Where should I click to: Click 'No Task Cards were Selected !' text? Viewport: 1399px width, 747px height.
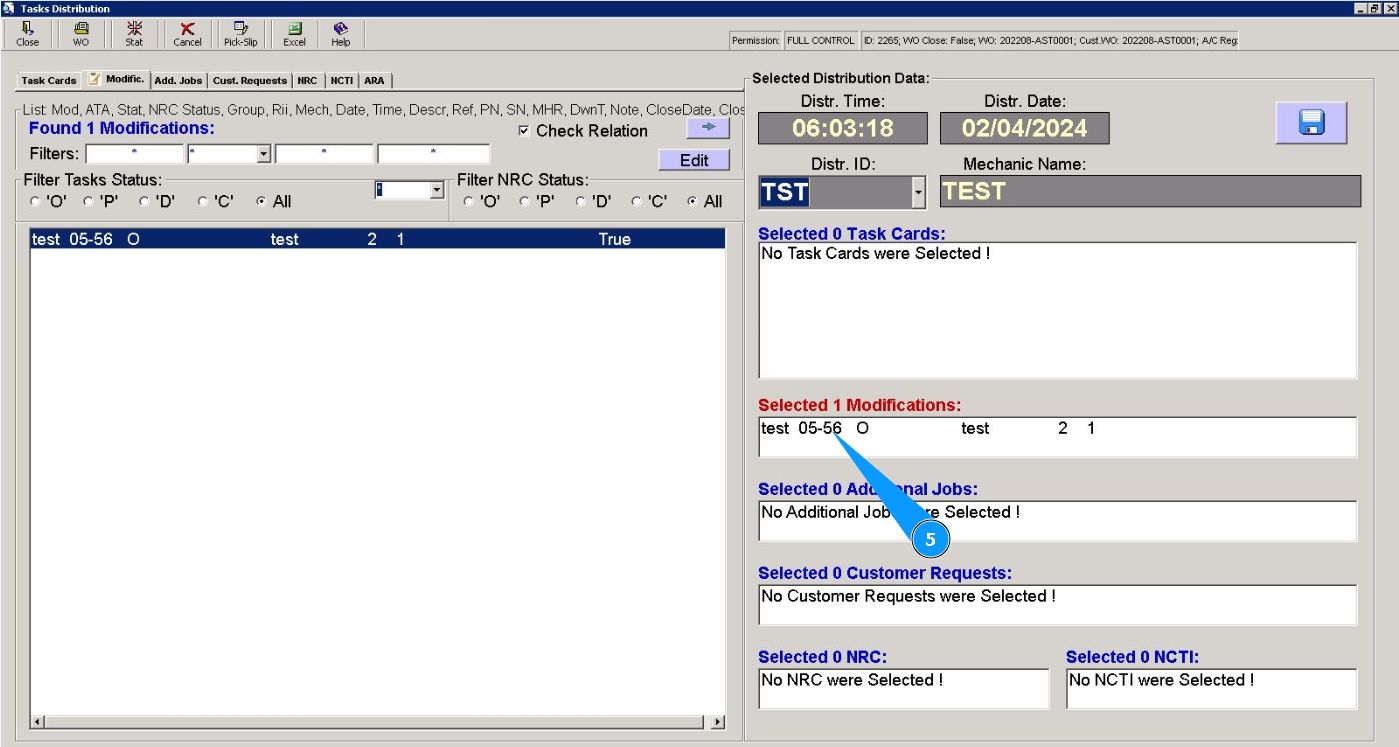(x=876, y=254)
